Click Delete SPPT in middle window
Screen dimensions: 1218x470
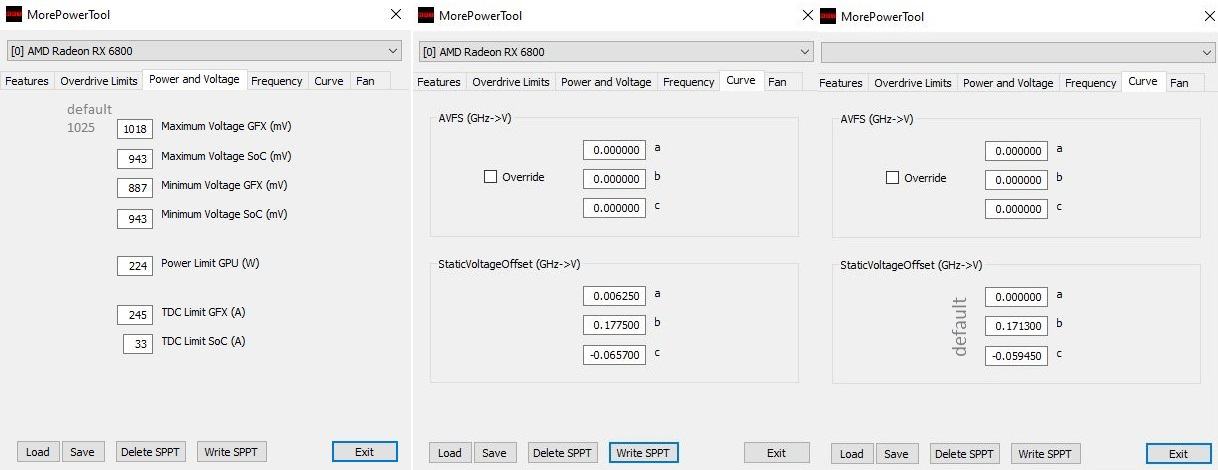tap(563, 453)
